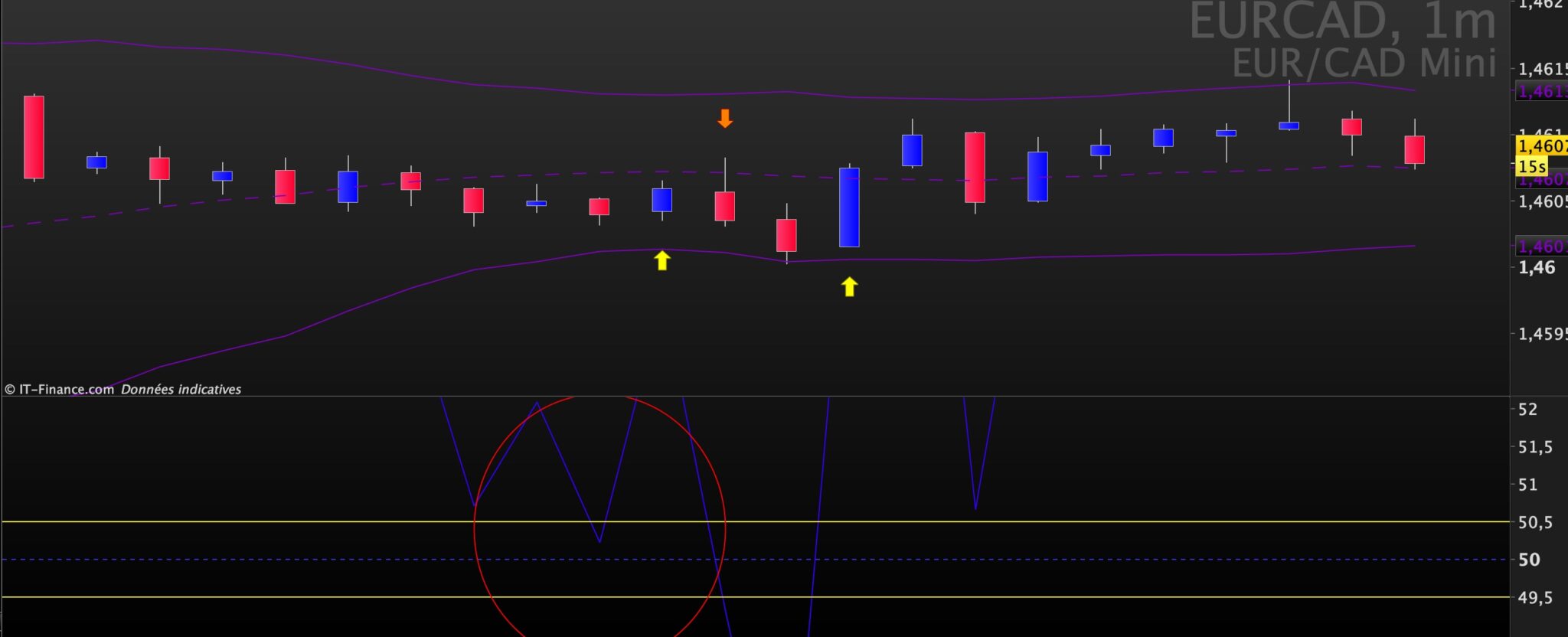This screenshot has height=637, width=1568.
Task: Click the EUR/CAD Mini instrument label
Action: point(1364,62)
